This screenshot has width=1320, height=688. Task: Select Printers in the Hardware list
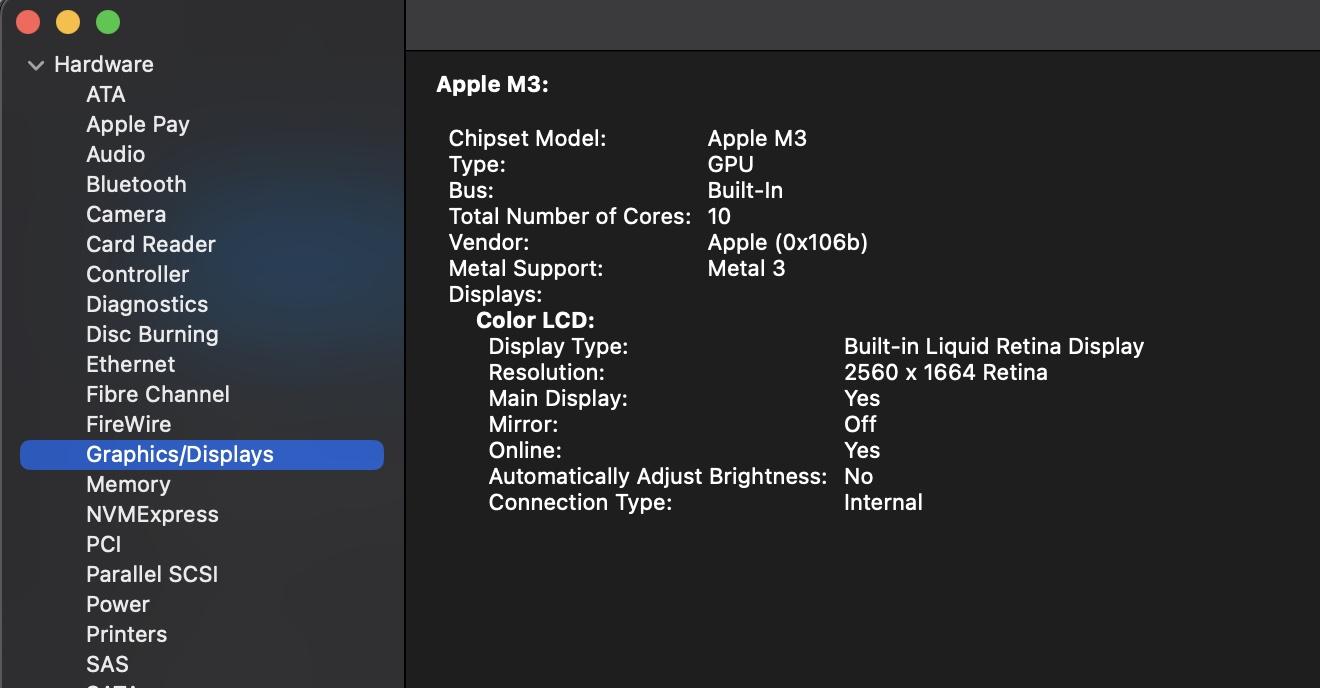[x=126, y=634]
